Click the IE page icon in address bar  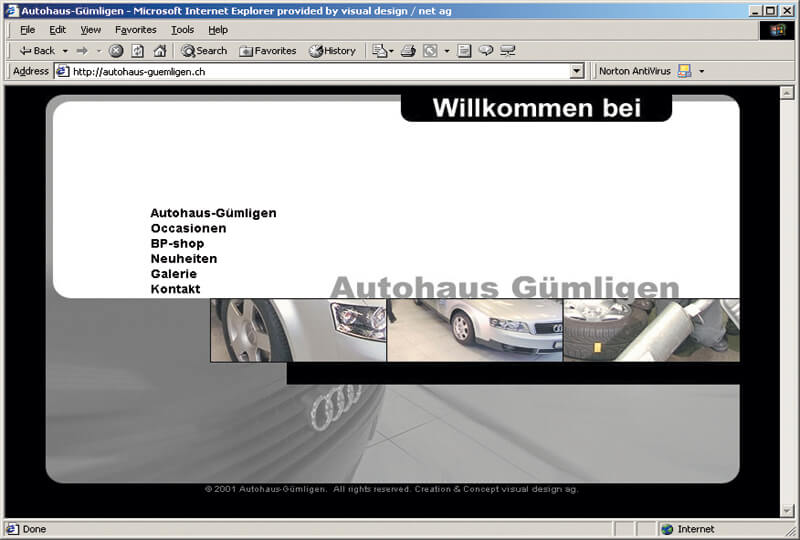tap(62, 71)
